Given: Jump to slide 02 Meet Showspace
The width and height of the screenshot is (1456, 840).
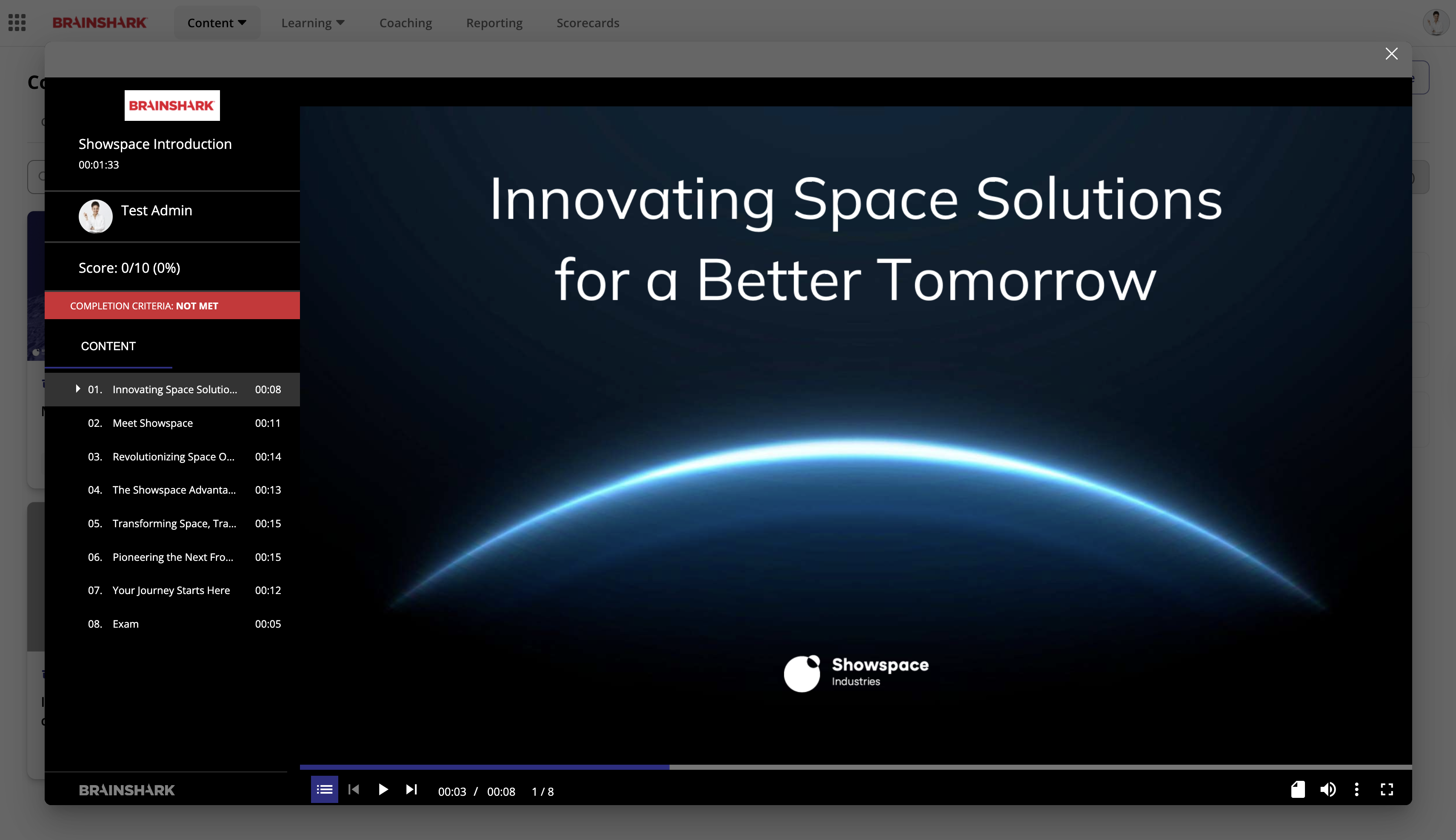Looking at the screenshot, I should 172,423.
